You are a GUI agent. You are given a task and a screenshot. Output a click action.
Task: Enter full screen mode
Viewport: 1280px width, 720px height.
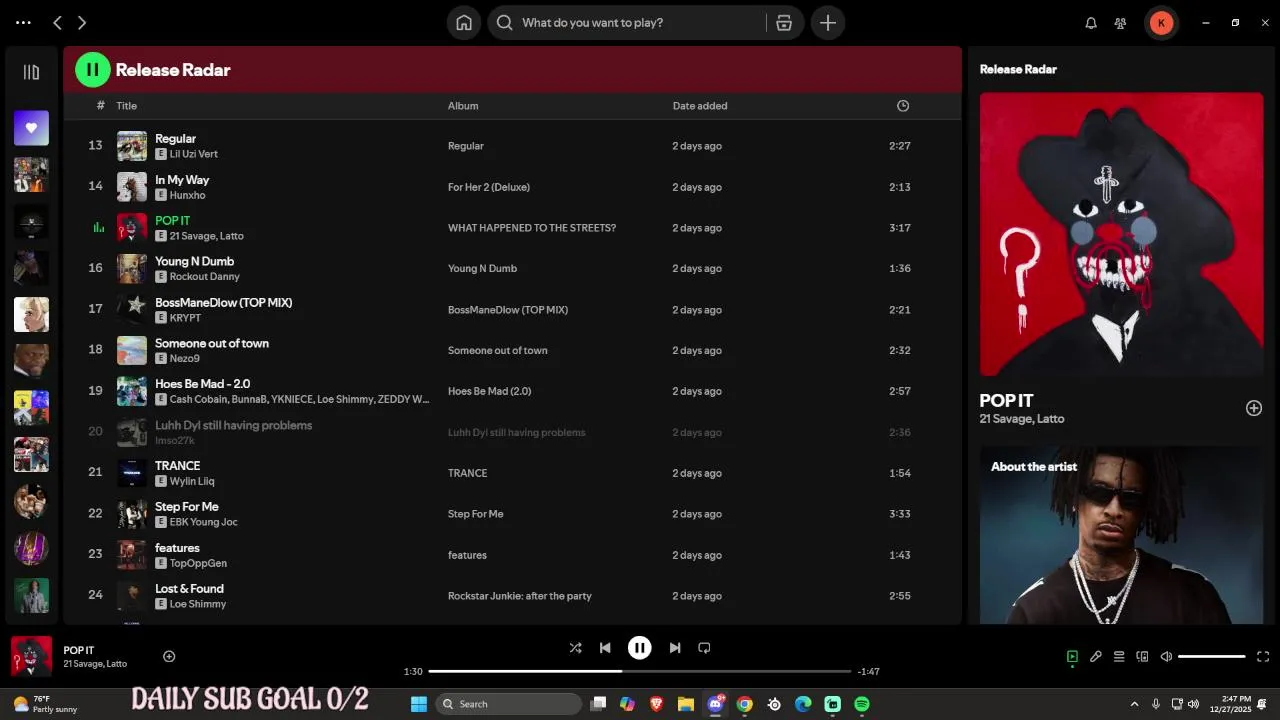click(1263, 657)
